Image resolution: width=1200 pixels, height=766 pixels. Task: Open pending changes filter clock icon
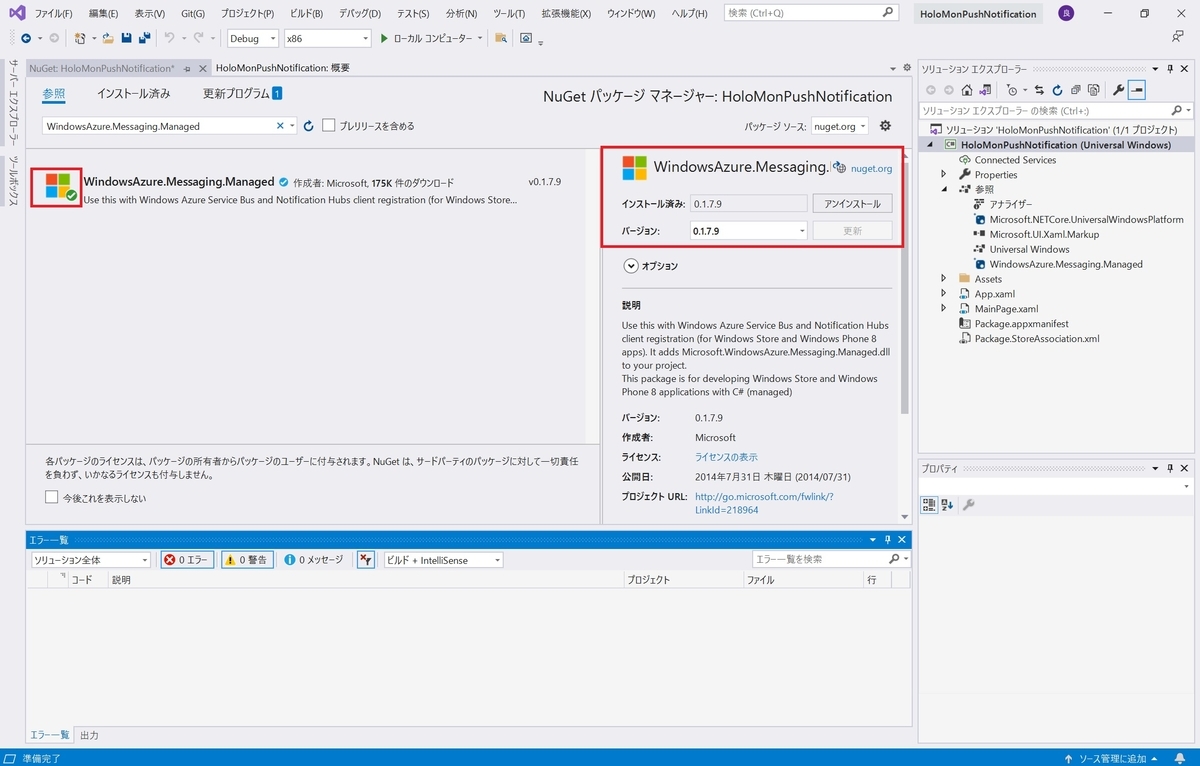(x=1014, y=90)
